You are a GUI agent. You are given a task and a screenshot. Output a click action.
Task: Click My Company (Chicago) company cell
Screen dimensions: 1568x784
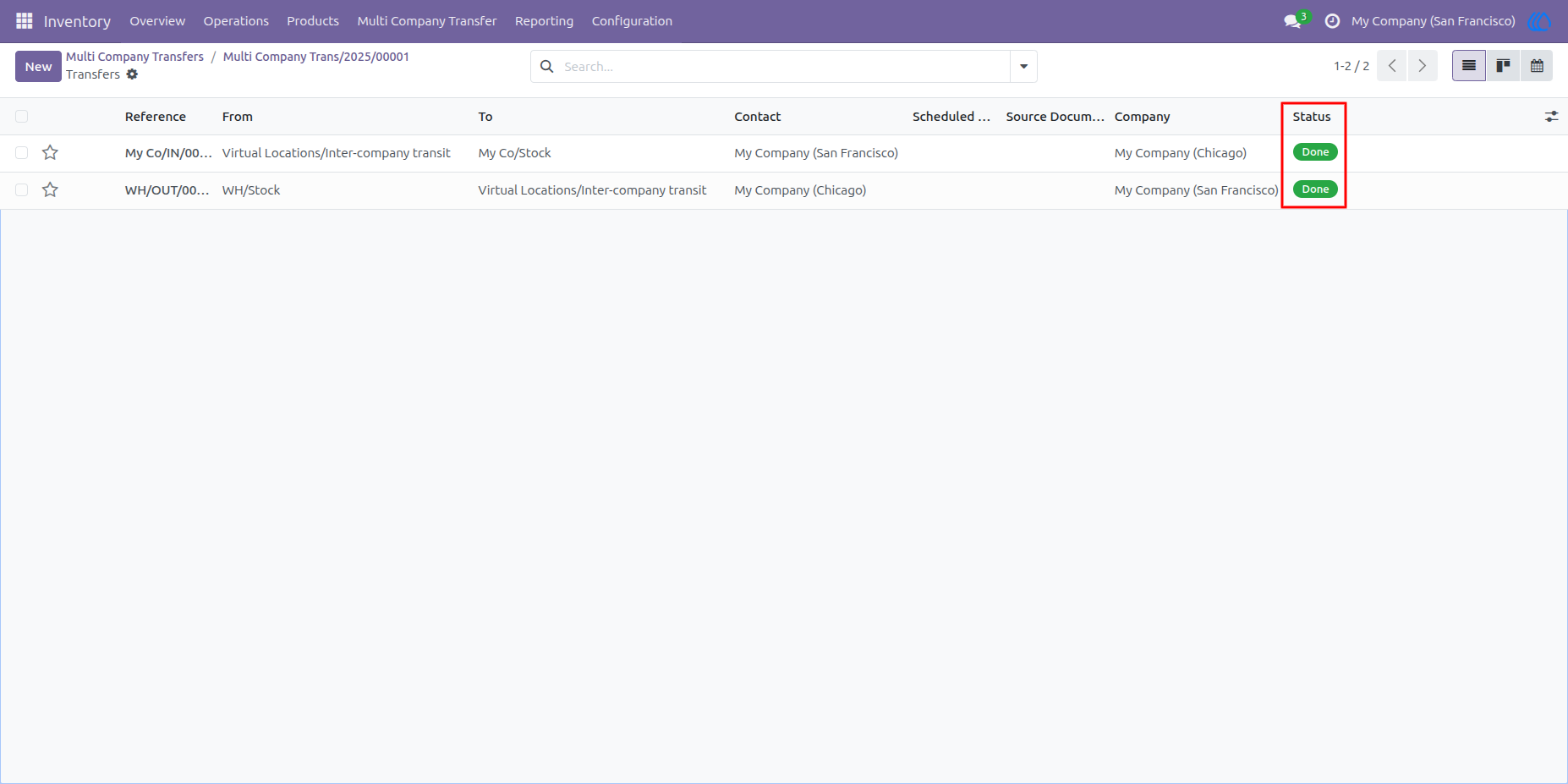(x=1181, y=153)
